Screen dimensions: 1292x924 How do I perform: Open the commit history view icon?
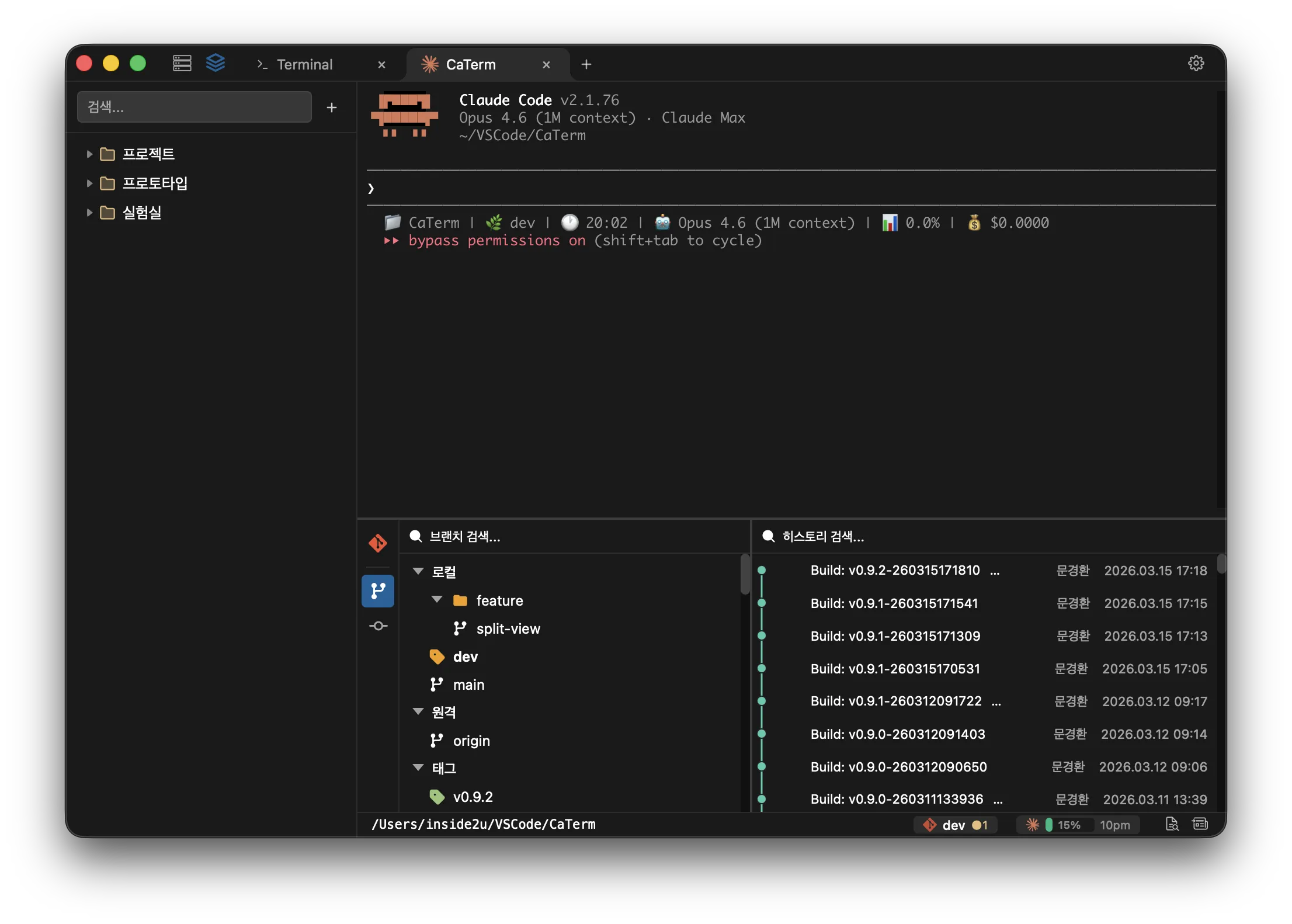pos(378,626)
